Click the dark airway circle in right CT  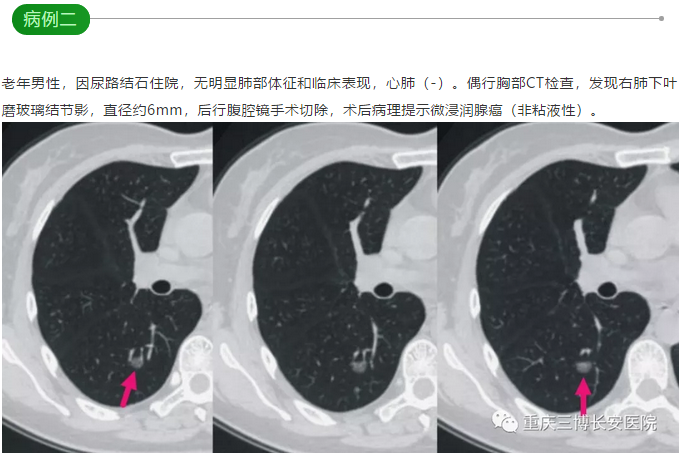607,289
